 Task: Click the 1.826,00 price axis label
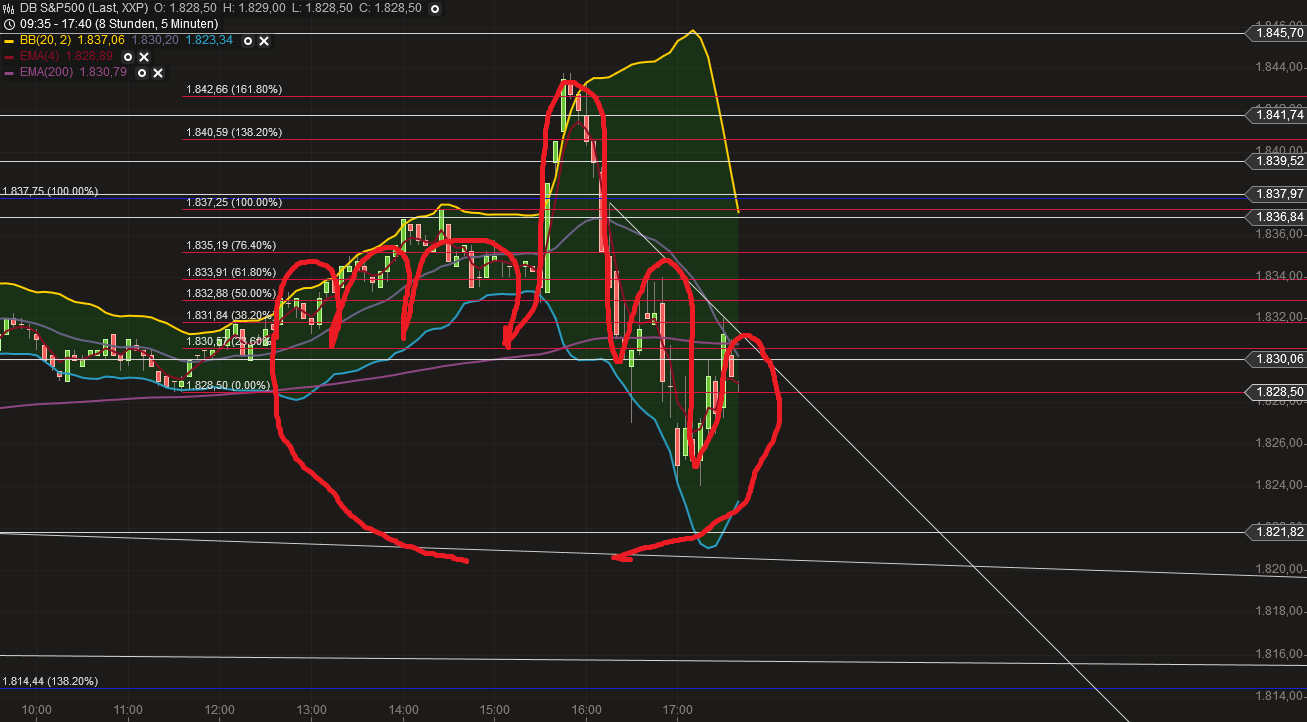(1279, 443)
